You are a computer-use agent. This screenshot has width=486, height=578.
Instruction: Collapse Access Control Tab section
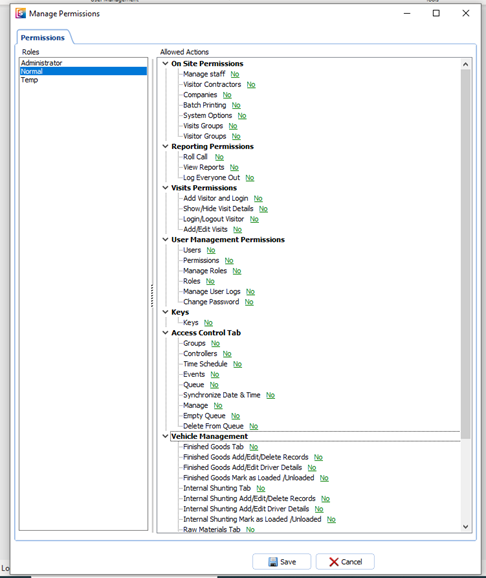pos(165,332)
